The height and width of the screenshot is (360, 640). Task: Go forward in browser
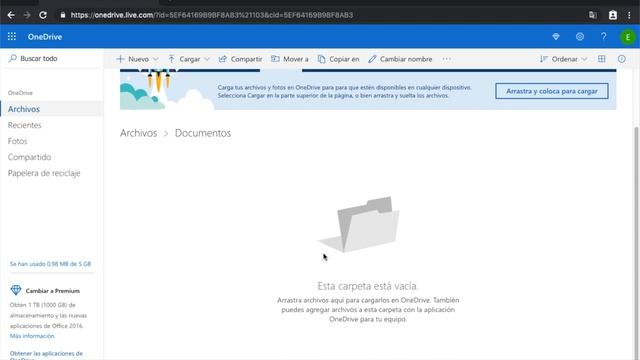click(27, 15)
